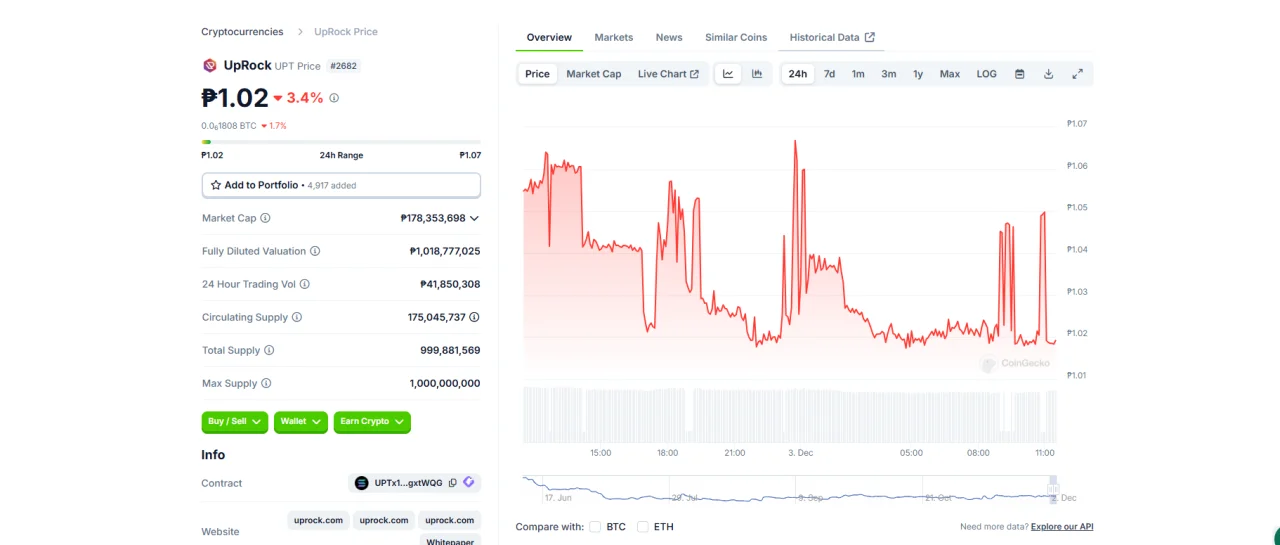Select Market Cap chart mode

pyautogui.click(x=594, y=74)
